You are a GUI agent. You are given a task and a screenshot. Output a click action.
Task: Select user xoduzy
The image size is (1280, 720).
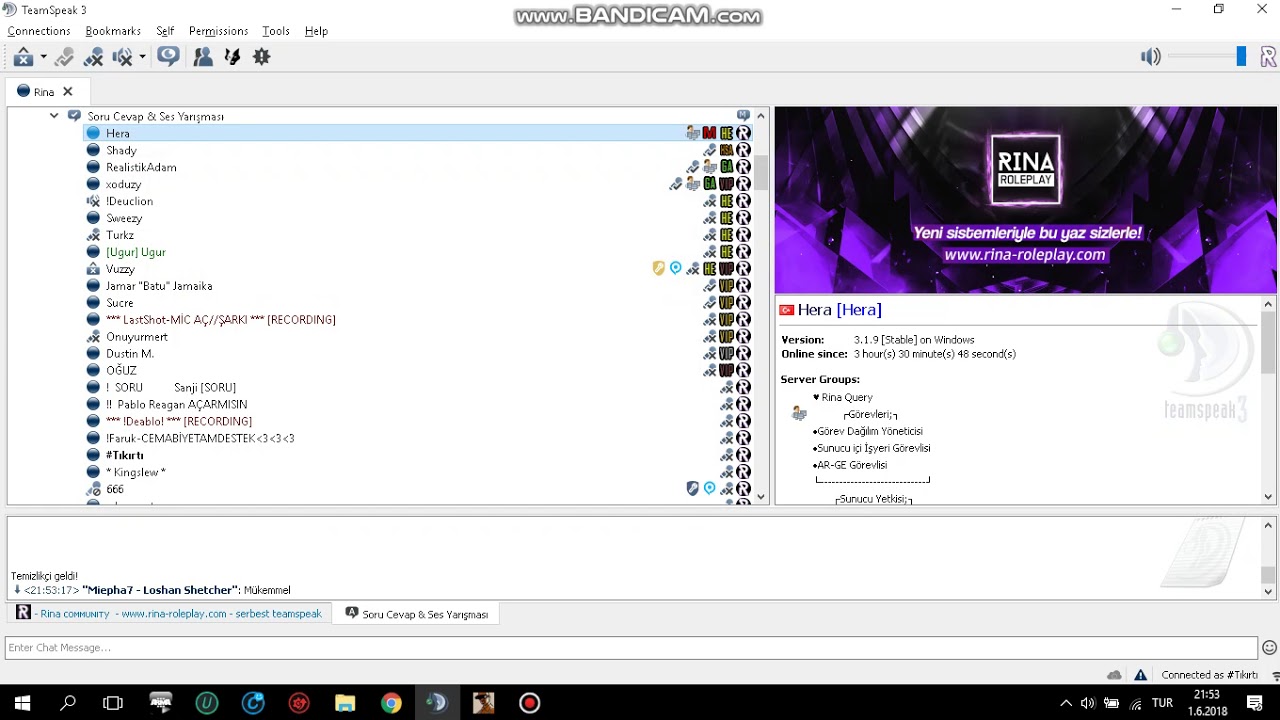(x=123, y=184)
